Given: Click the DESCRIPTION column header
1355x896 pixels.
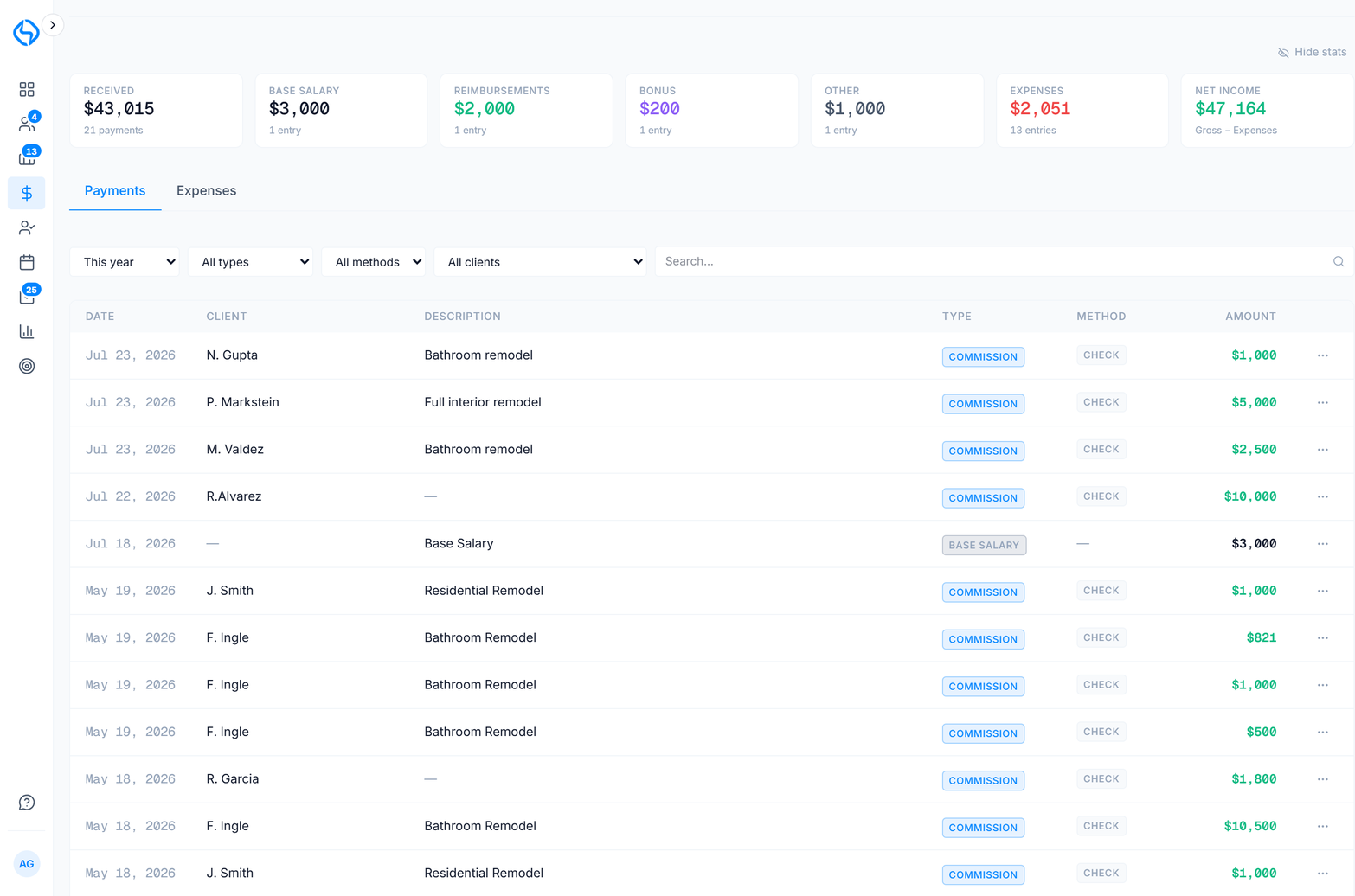Looking at the screenshot, I should tap(462, 317).
